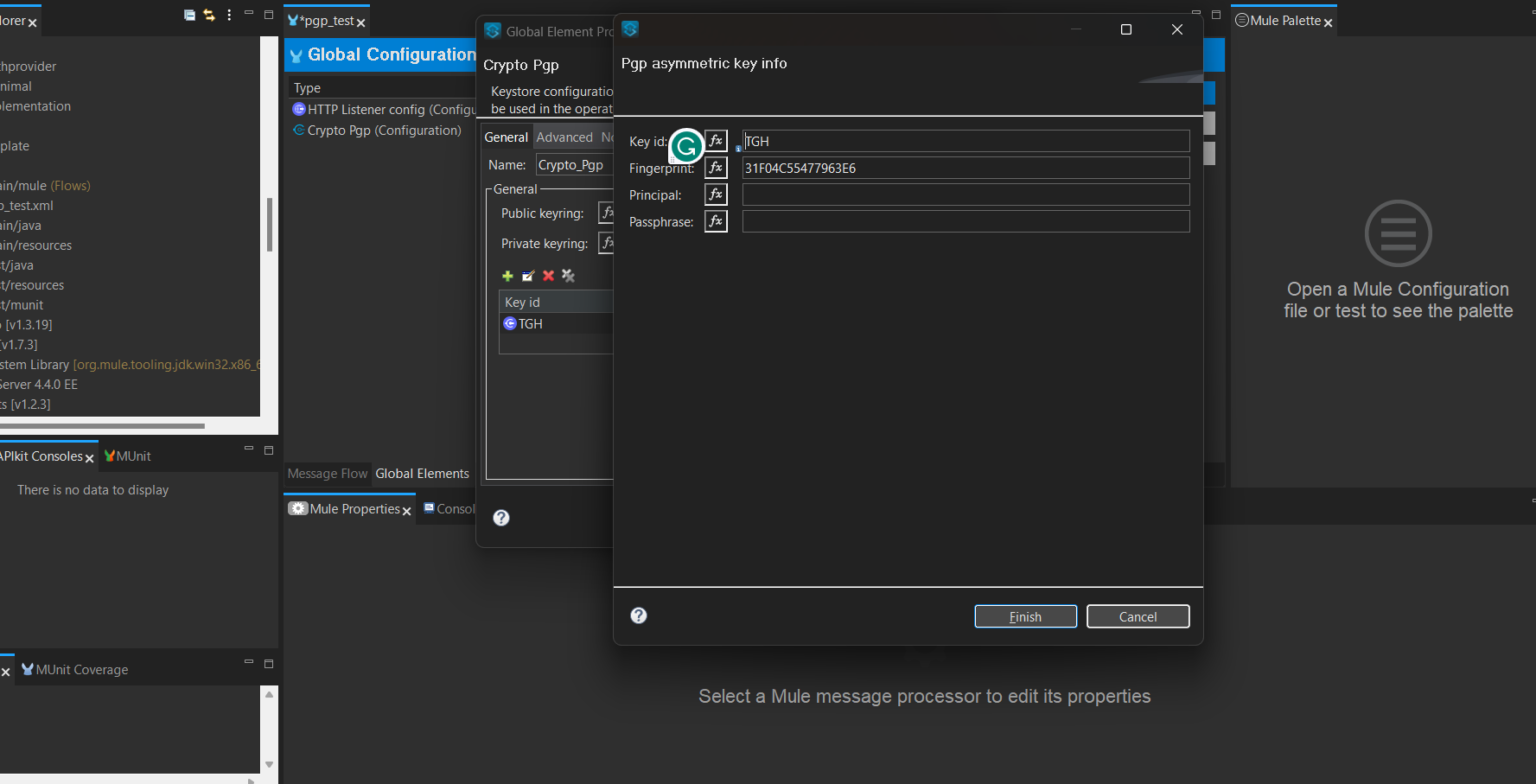Toggle Link with Editor in Package Explorer
The height and width of the screenshot is (784, 1536).
click(210, 14)
